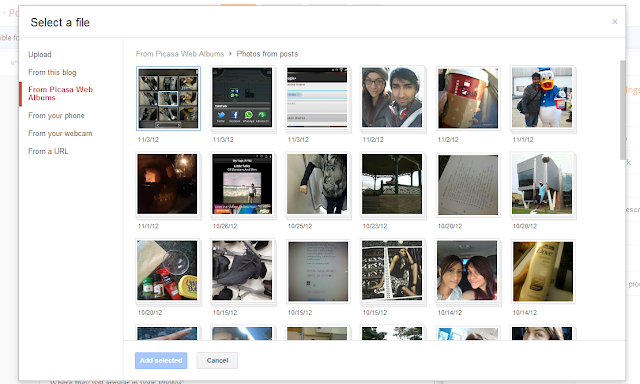Select the cooking ingredients photo
640x384 pixels.
[167, 271]
